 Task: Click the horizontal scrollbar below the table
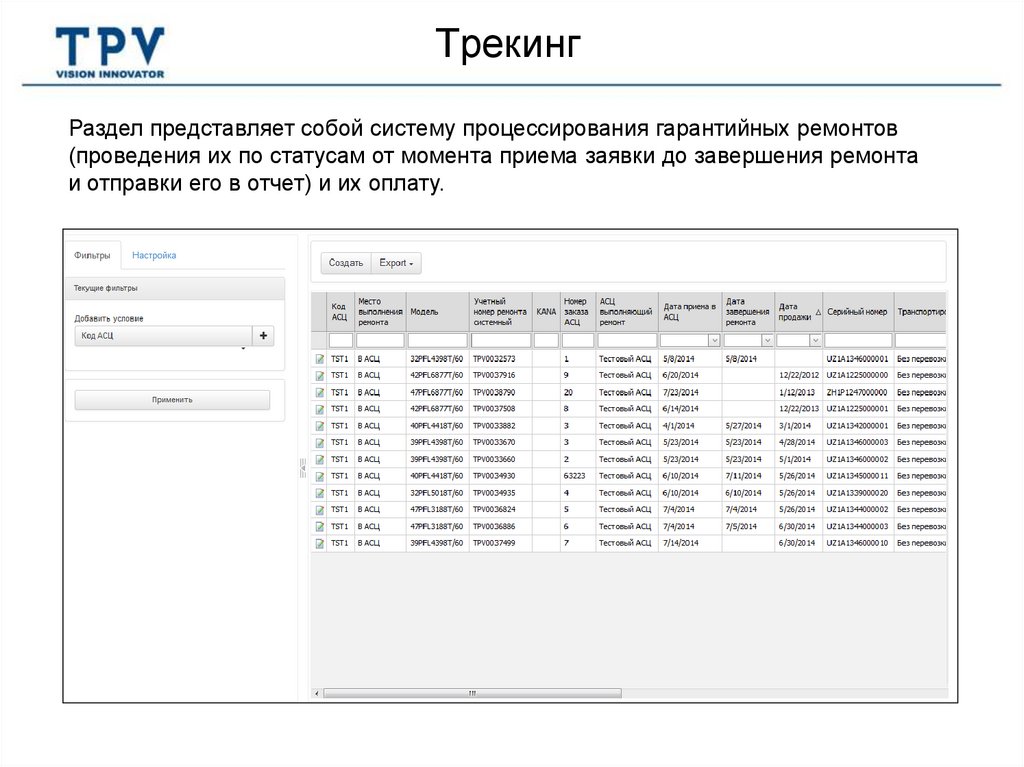(470, 691)
